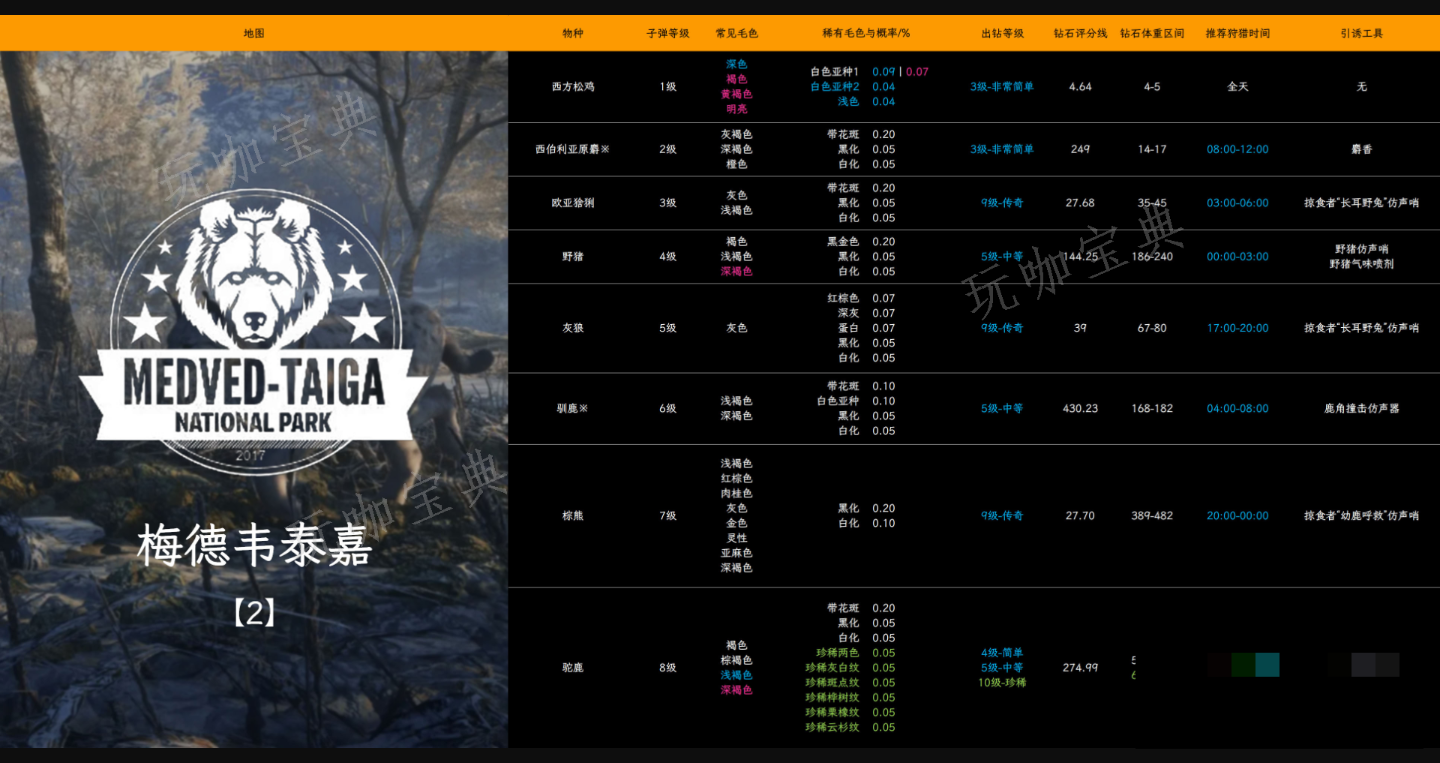This screenshot has height=763, width=1440.
Task: Click the Medved-Taiga bear logo
Action: click(x=254, y=330)
